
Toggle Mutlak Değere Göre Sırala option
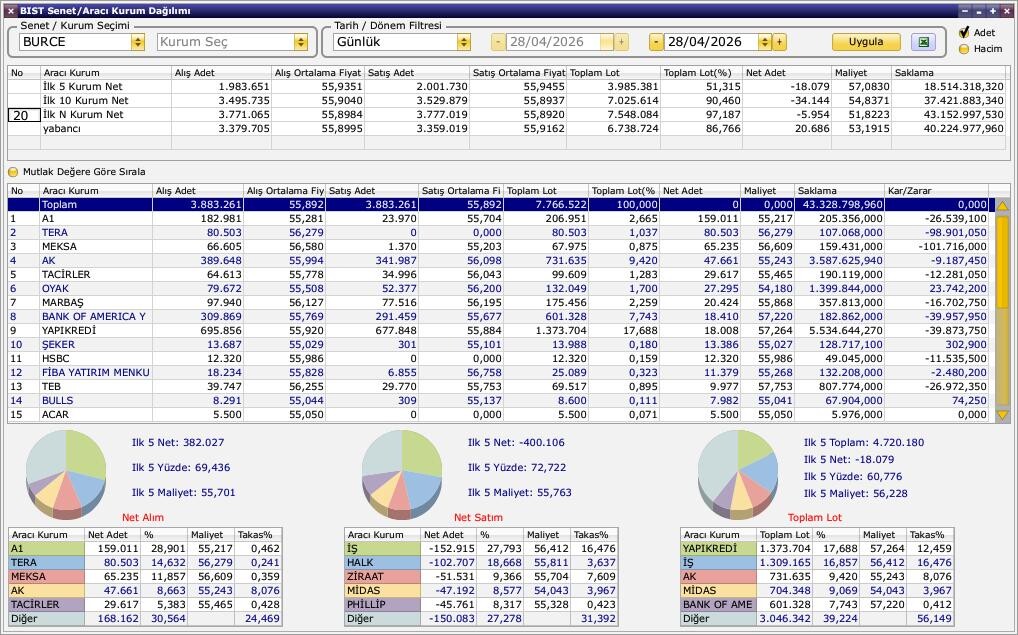coord(13,172)
